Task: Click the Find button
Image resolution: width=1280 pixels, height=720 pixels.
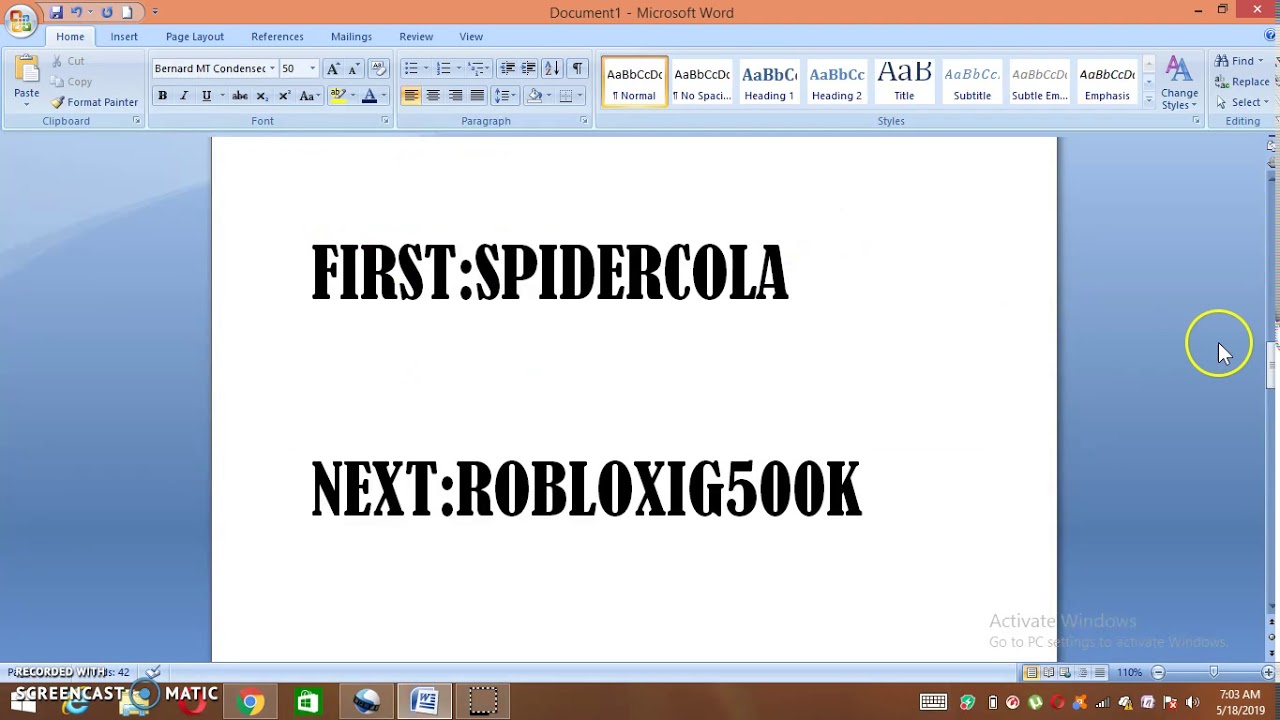Action: (1240, 61)
